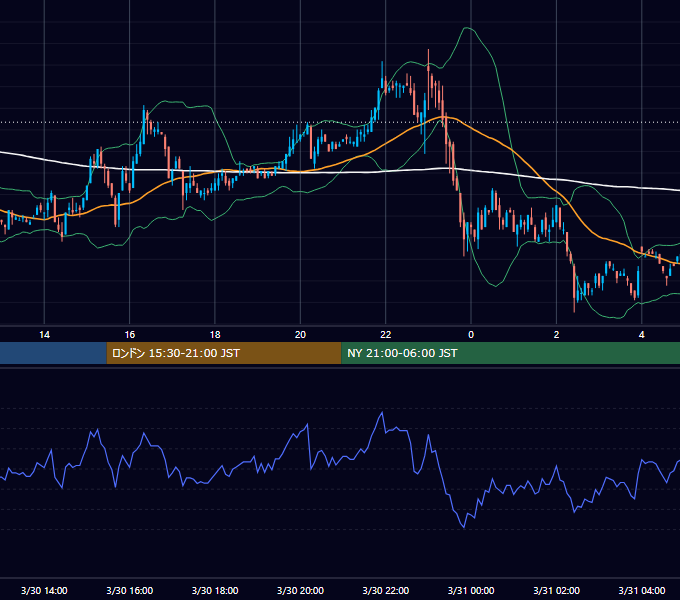Screen dimensions: 680x600
Task: Click the 14 hour label on time axis
Action: pyautogui.click(x=44, y=335)
